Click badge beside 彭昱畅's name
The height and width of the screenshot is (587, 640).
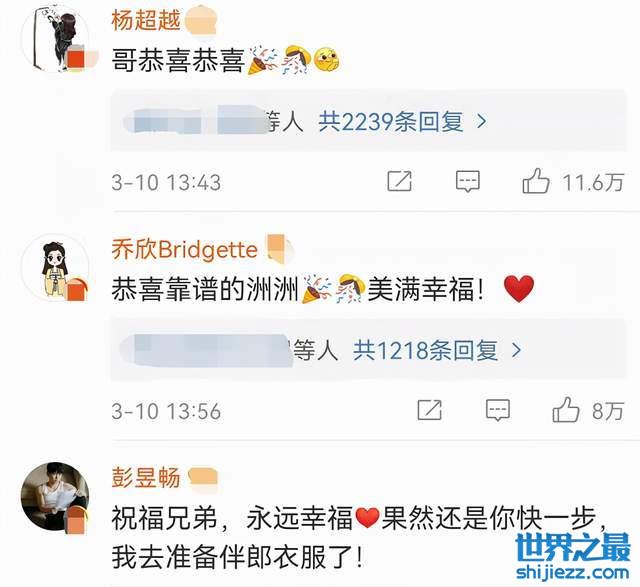click(202, 478)
